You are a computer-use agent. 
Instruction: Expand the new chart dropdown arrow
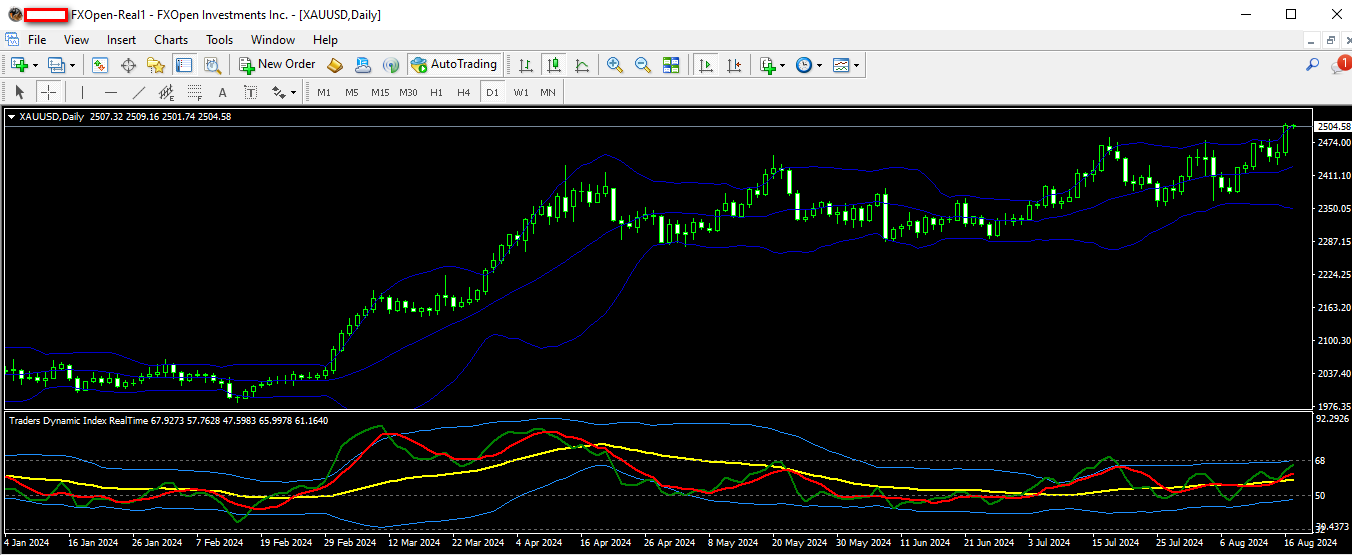tap(35, 65)
